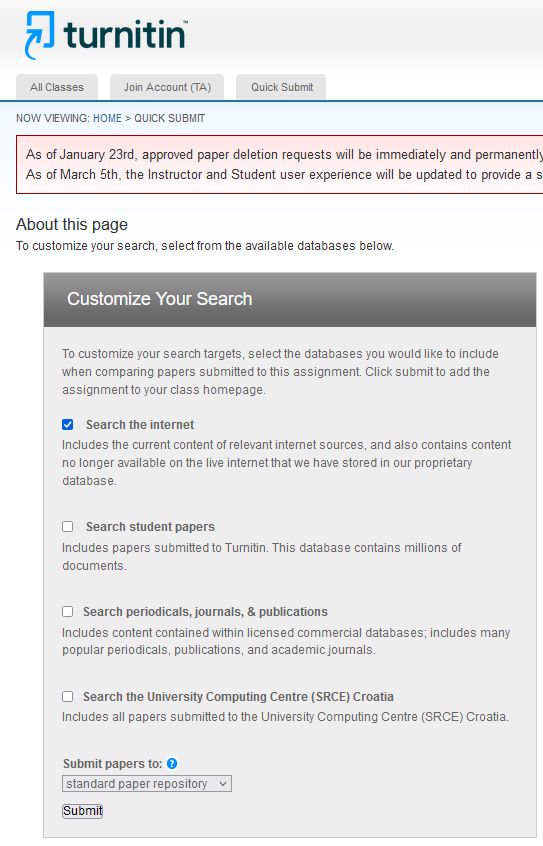543x846 pixels.
Task: Click the Submit papers to label
Action: (x=112, y=763)
